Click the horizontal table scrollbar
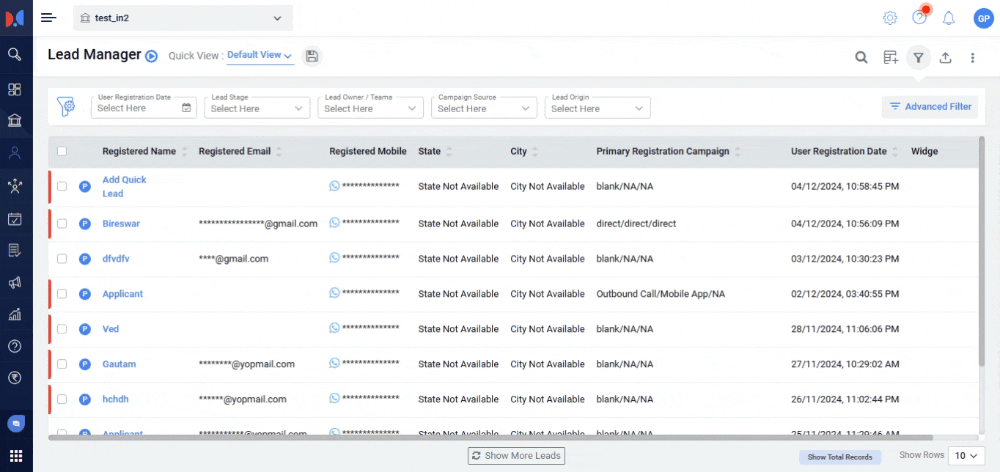 (491, 438)
